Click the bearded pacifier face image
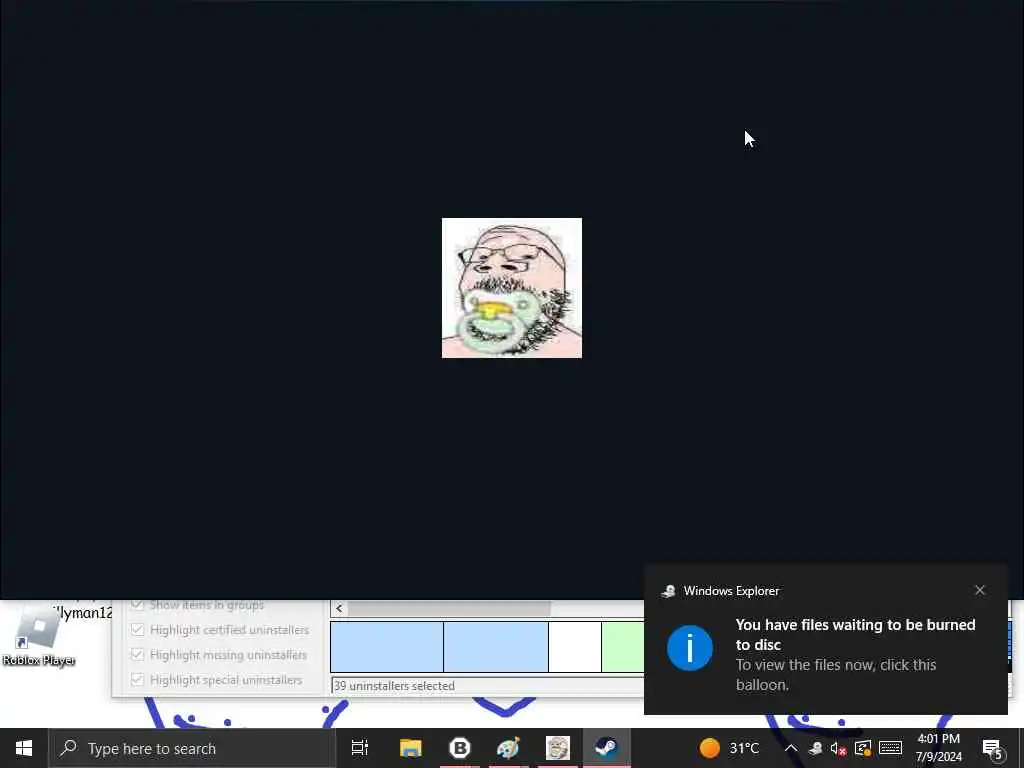 coord(512,288)
